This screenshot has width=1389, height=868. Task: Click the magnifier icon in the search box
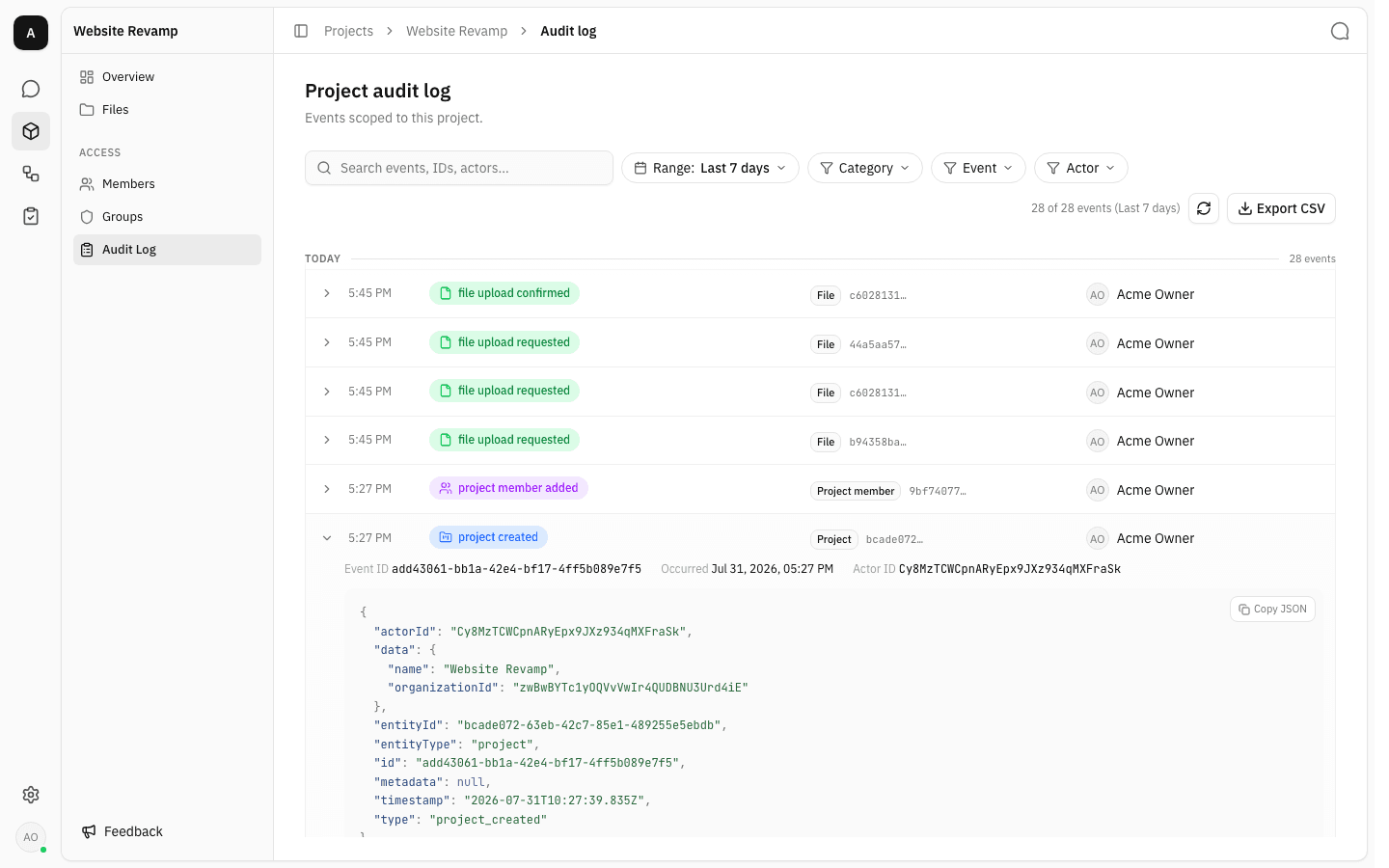tap(325, 168)
